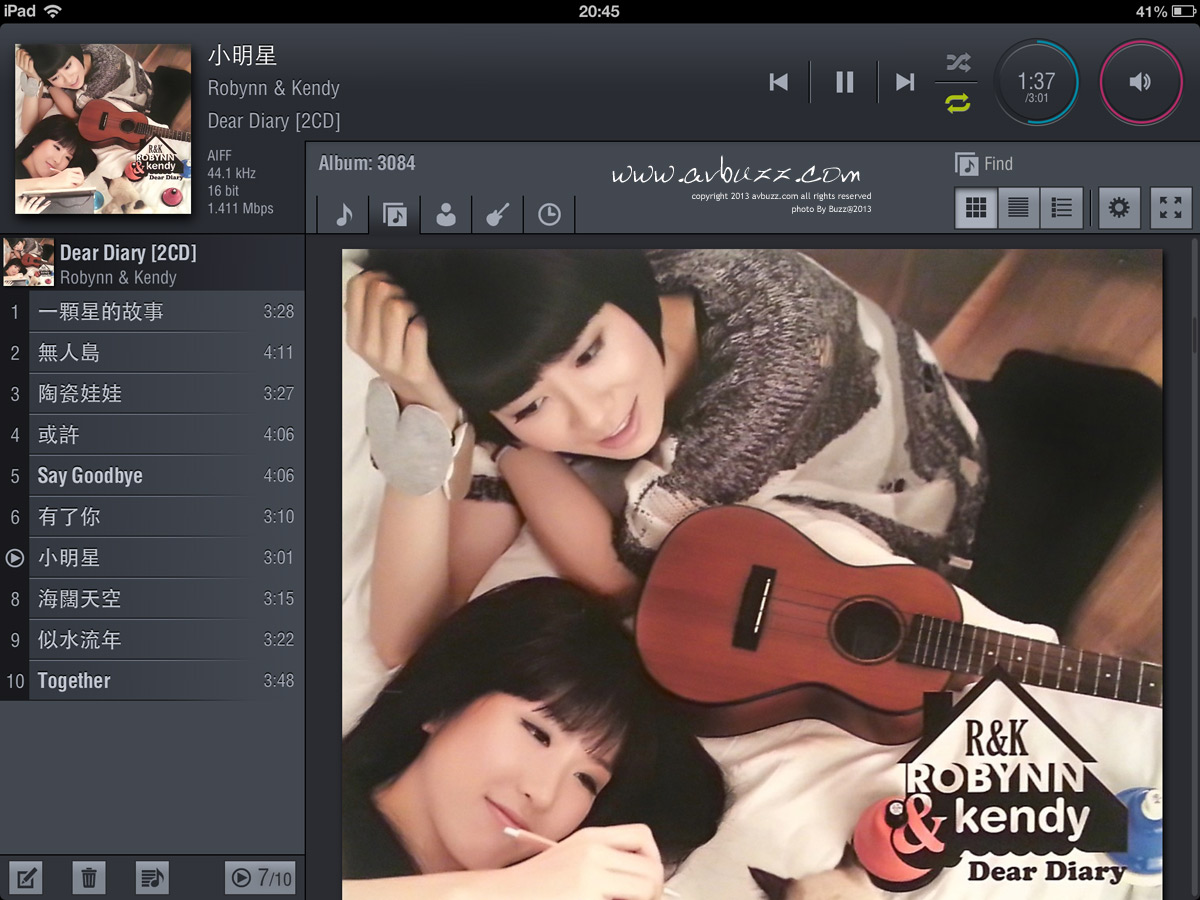Tap the 1.411 Mbps bitrate text
The image size is (1200, 900).
point(241,209)
